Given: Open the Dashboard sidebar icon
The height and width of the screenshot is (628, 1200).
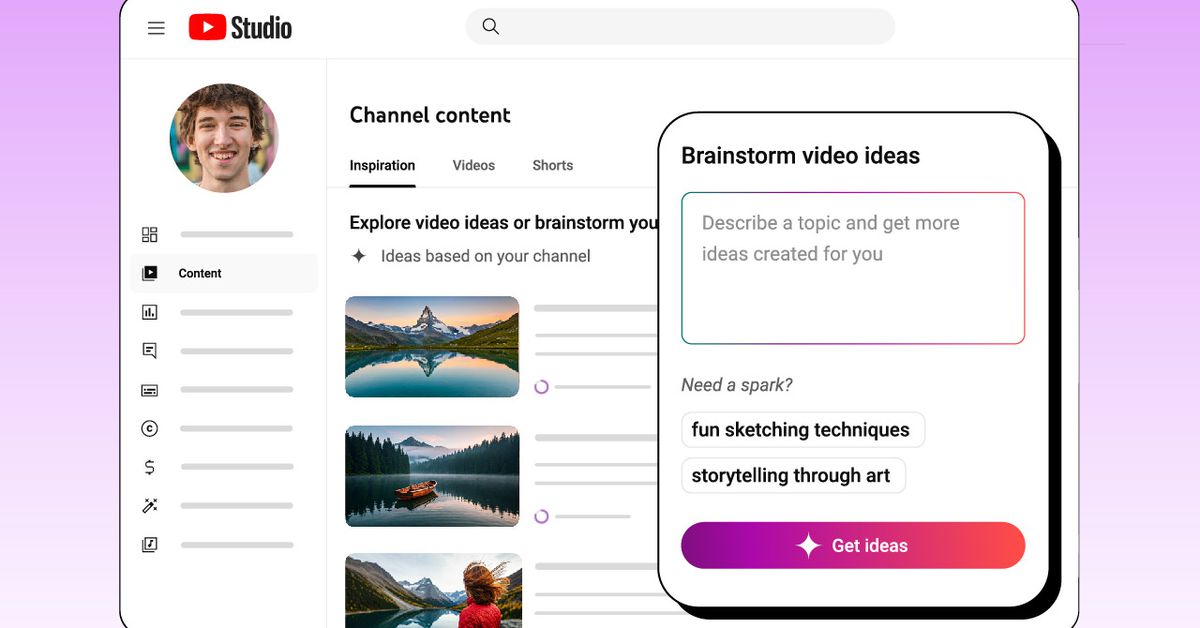Looking at the screenshot, I should 150,235.
